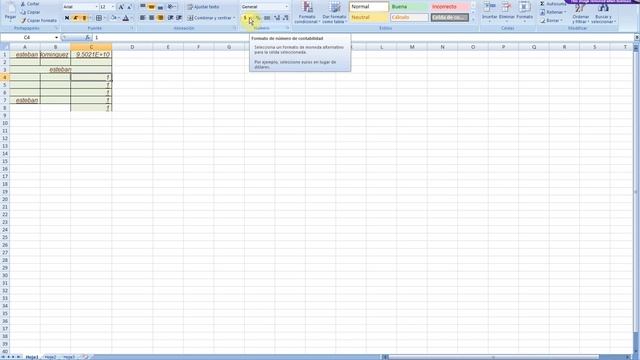This screenshot has height=360, width=640.
Task: Decrease font size with the small A icon
Action: (129, 7)
